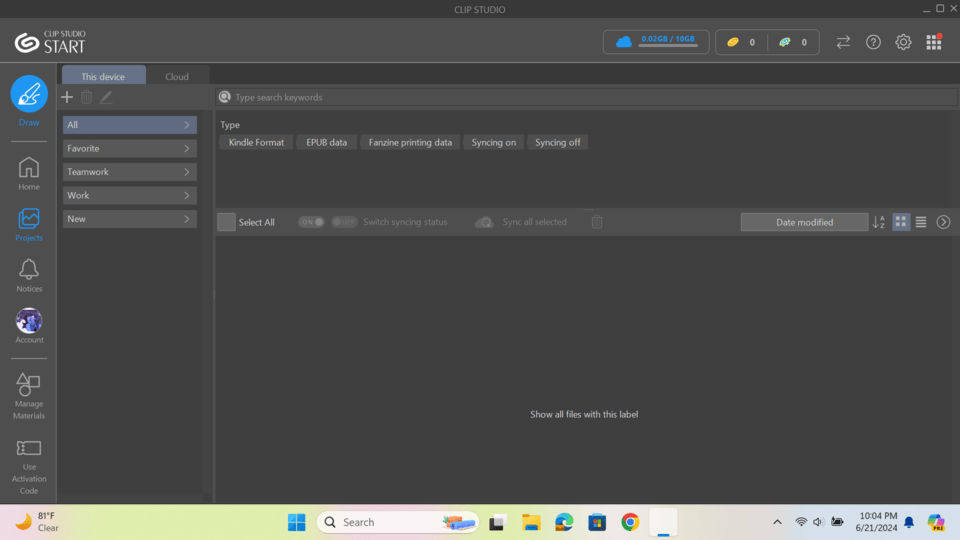Toggle the syncing OFF switch
The width and height of the screenshot is (960, 540).
[x=344, y=222]
